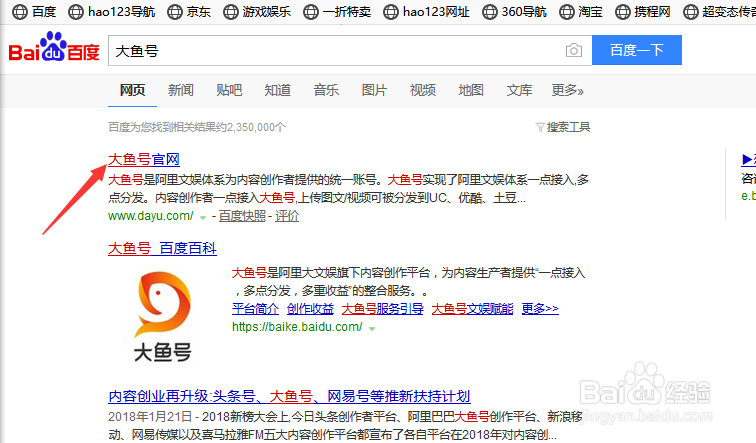Expand the 更多» tab menu

click(x=567, y=90)
